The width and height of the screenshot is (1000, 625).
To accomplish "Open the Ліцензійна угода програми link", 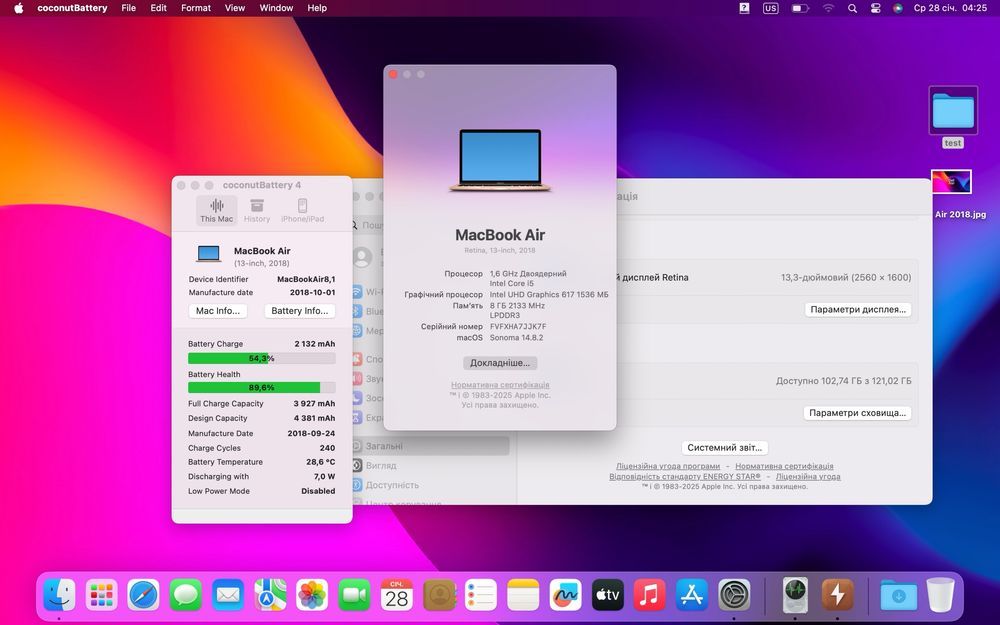I will coord(668,466).
